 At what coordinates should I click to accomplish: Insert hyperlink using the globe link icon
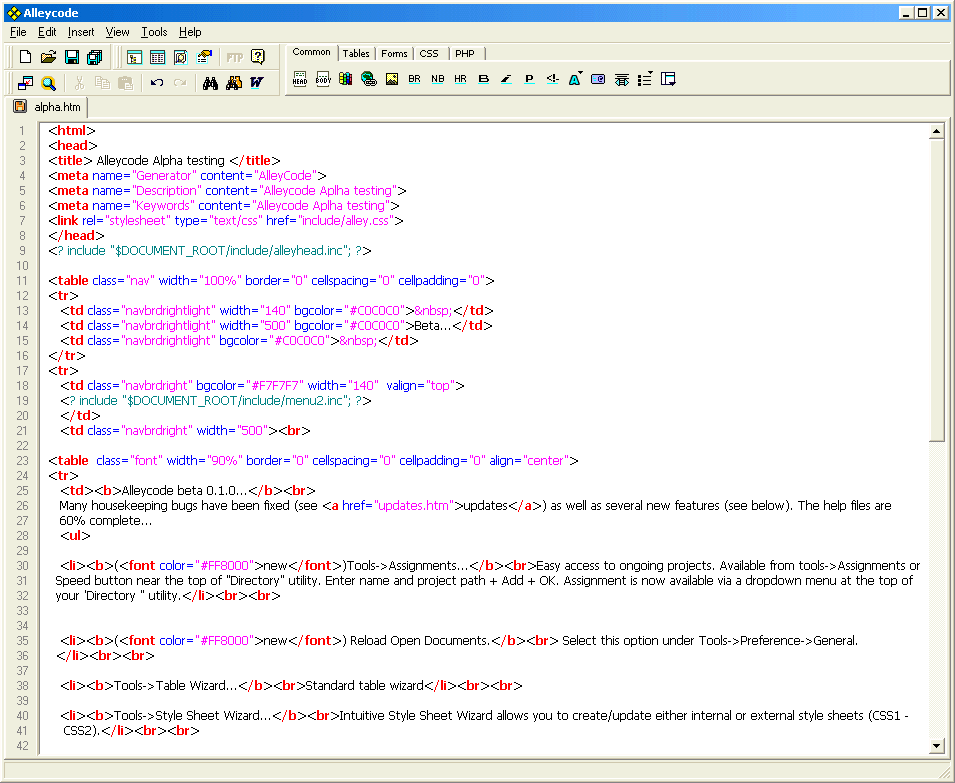coord(368,79)
